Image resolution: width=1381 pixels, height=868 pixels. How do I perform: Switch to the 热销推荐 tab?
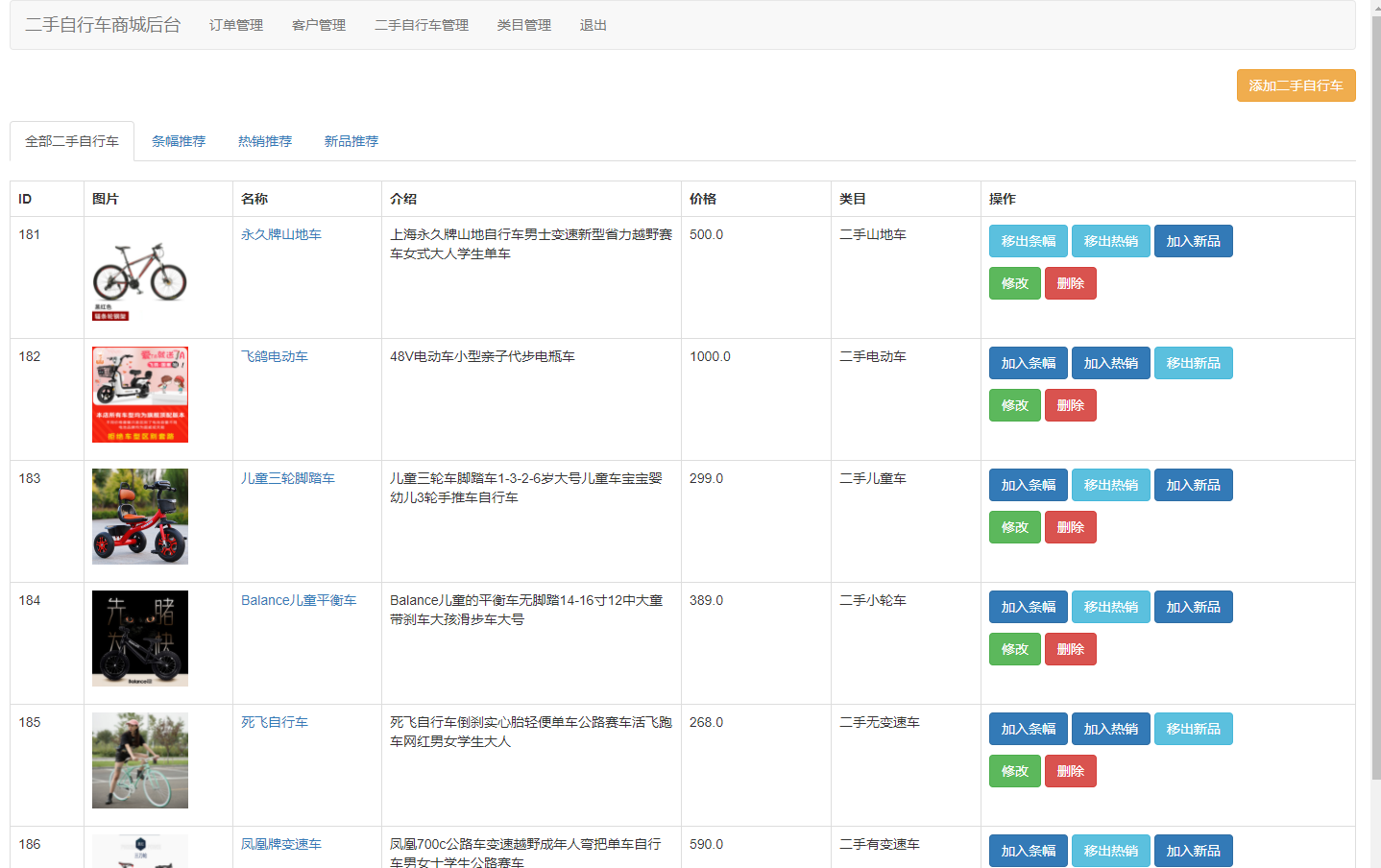click(264, 140)
